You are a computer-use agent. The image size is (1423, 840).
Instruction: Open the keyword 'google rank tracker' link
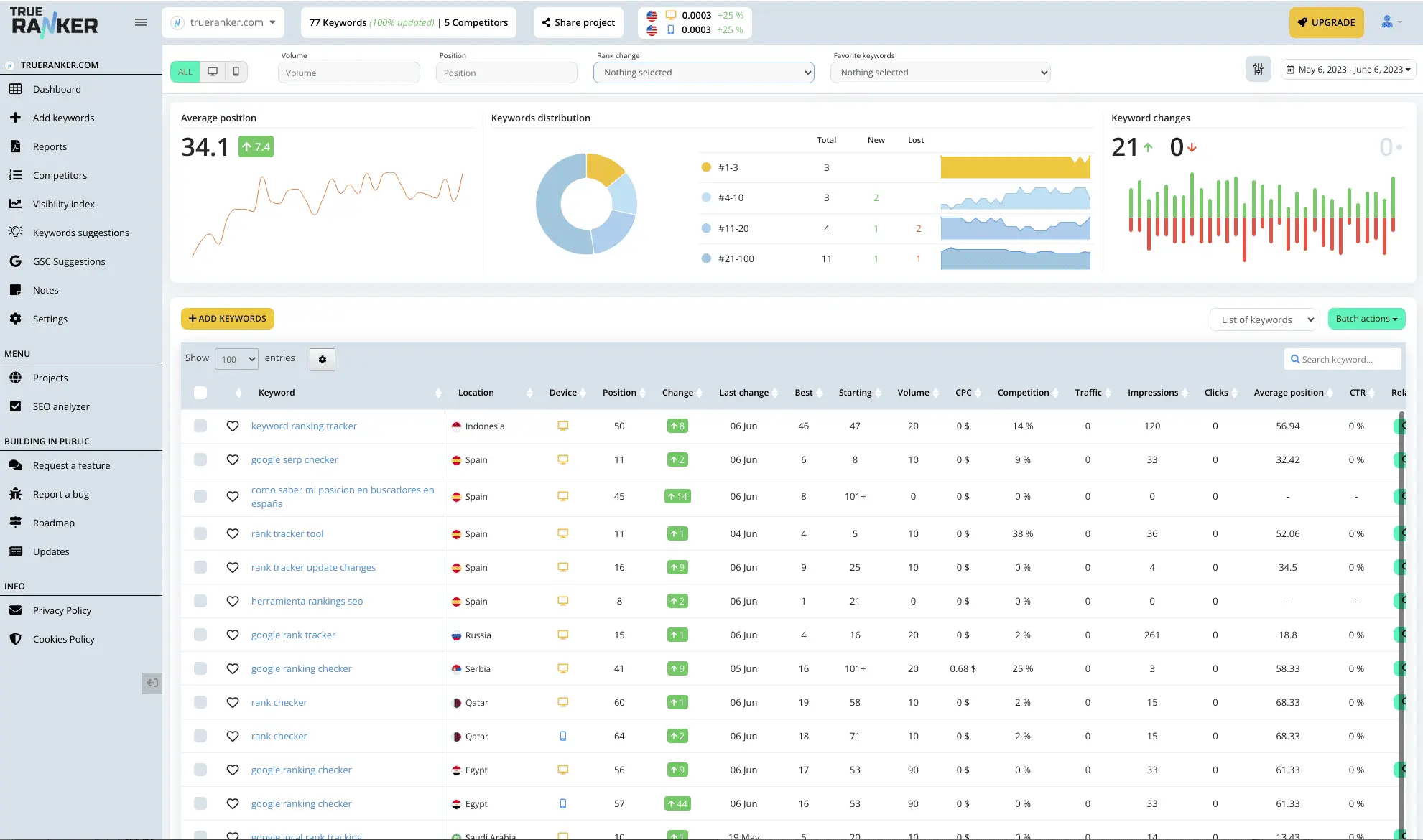click(x=293, y=635)
